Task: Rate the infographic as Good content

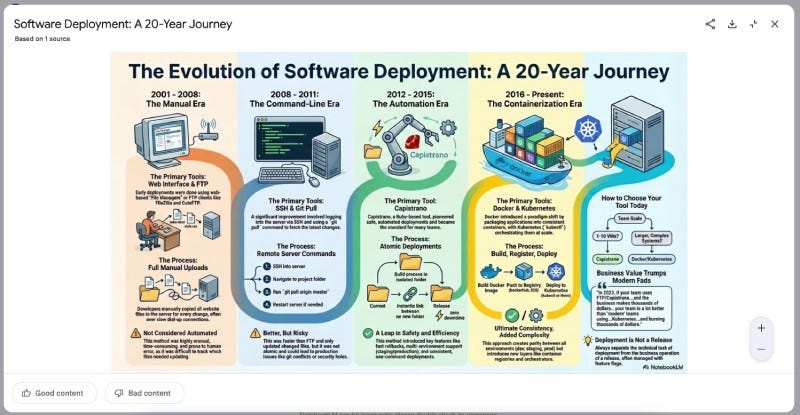Action: [53, 393]
